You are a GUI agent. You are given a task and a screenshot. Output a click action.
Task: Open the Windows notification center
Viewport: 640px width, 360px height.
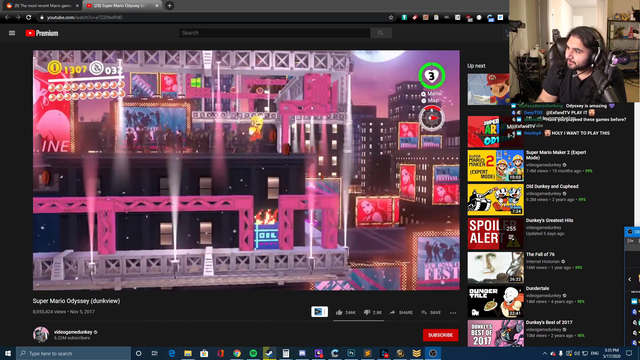pos(629,353)
